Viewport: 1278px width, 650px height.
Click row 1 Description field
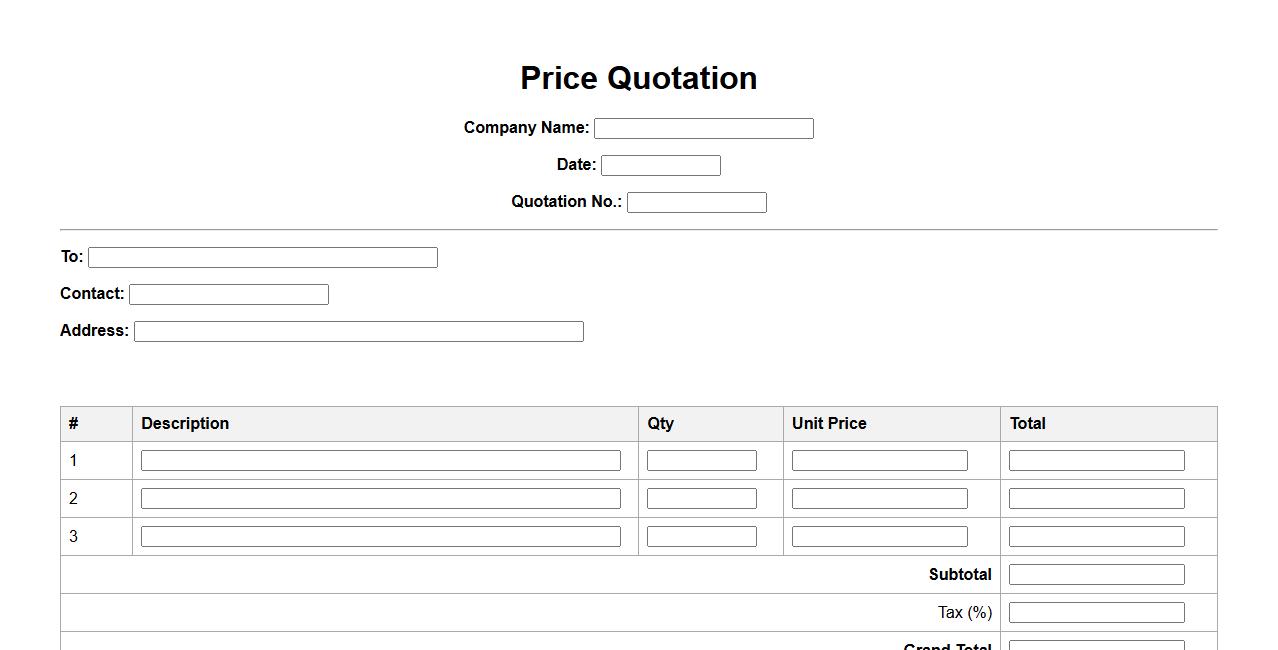[x=380, y=460]
